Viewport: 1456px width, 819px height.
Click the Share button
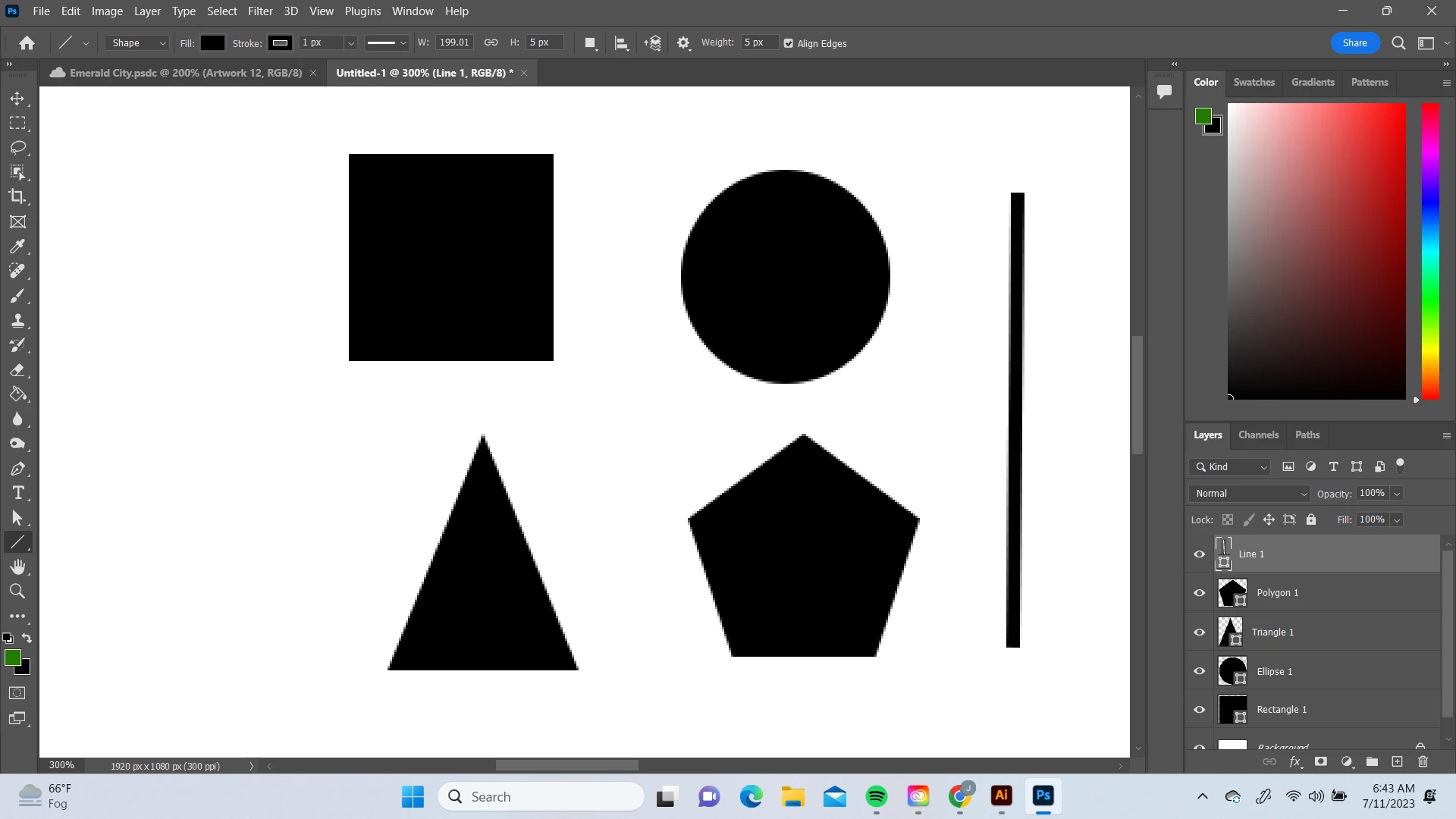click(1354, 43)
